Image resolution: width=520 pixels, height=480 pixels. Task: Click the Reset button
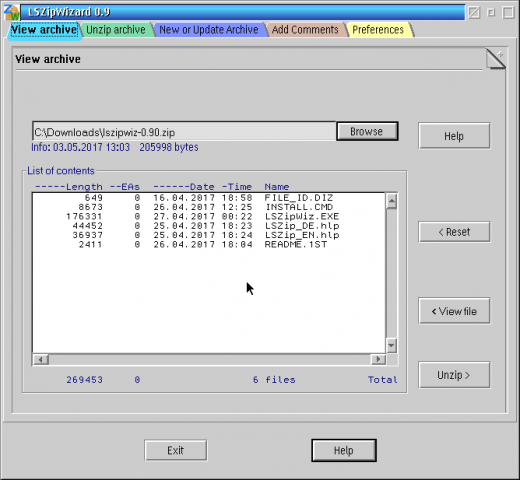pyautogui.click(x=454, y=232)
